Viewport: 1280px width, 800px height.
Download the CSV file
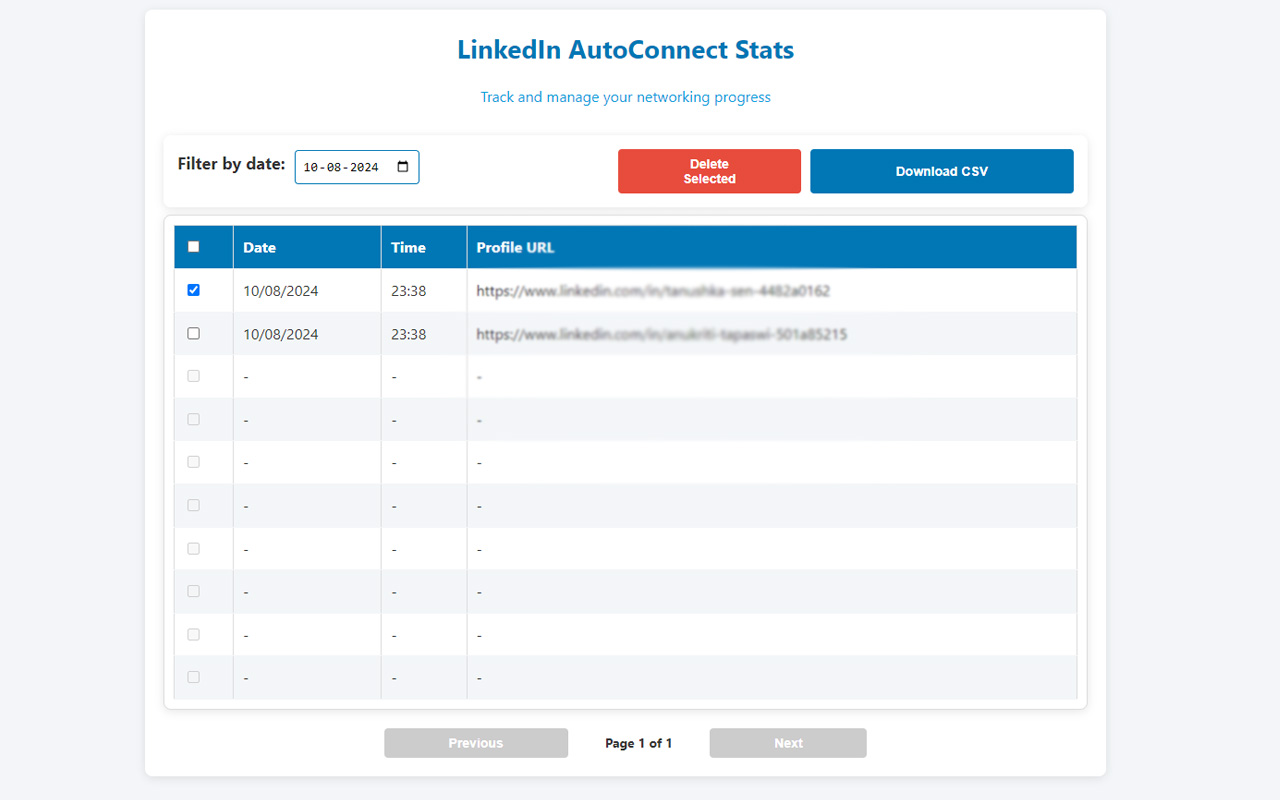[942, 171]
